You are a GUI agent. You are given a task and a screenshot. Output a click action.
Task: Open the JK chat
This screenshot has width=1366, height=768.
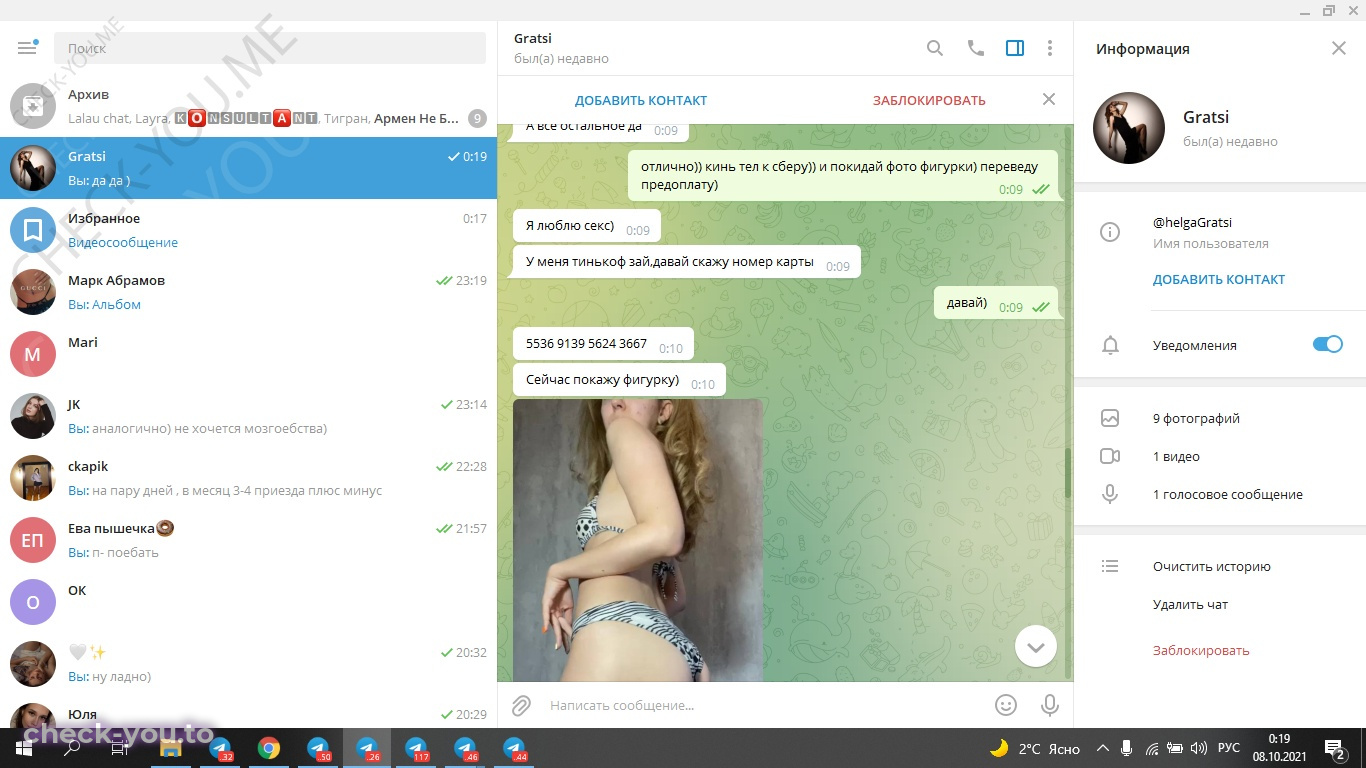[248, 416]
